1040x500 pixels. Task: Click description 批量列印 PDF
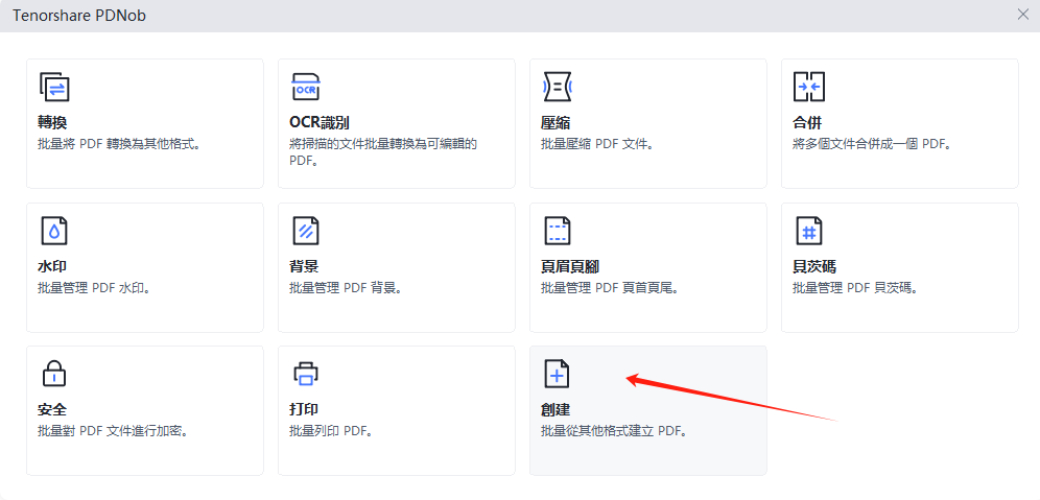coord(331,432)
